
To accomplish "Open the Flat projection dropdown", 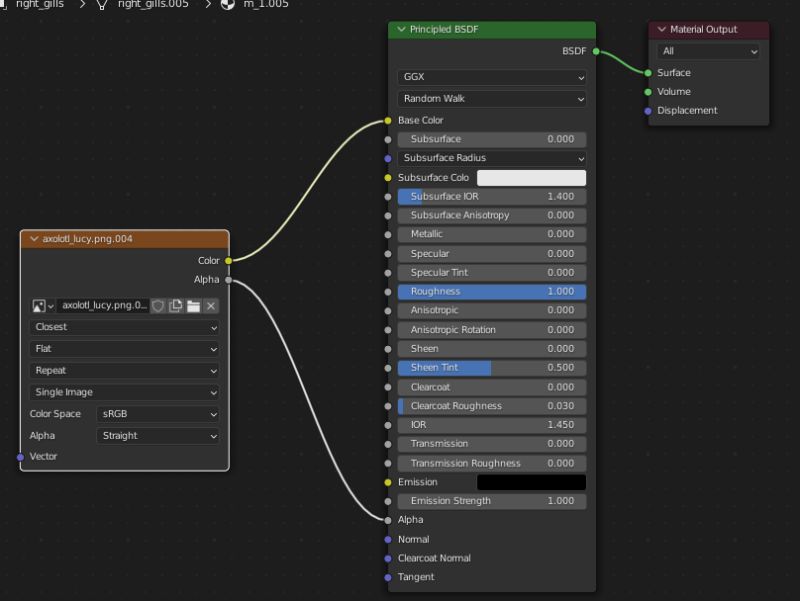I will pos(124,349).
